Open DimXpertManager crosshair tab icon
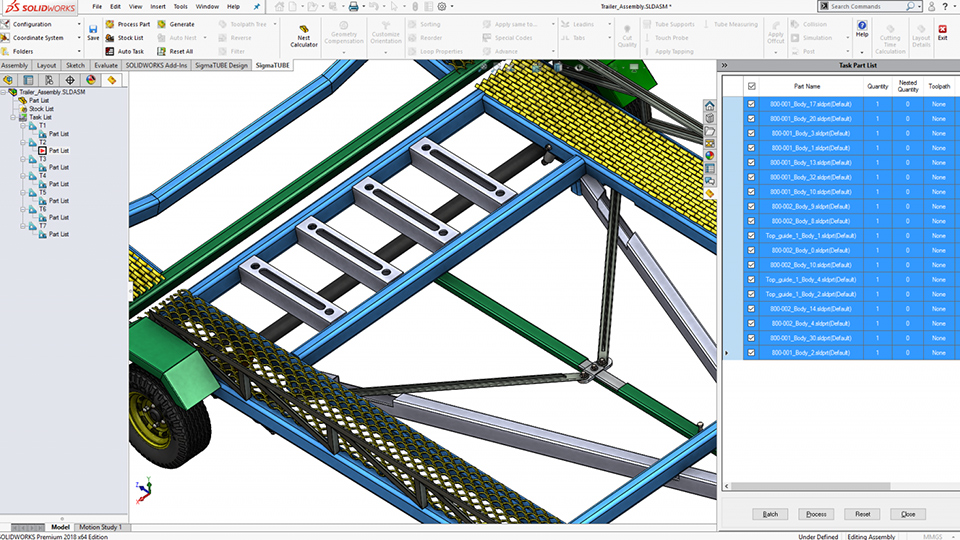 70,80
